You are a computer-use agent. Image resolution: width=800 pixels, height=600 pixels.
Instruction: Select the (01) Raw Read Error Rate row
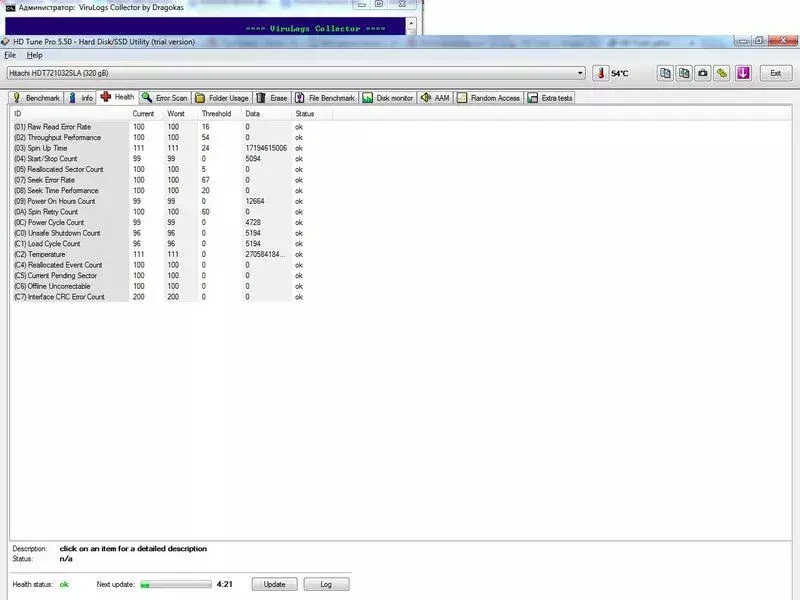click(158, 127)
